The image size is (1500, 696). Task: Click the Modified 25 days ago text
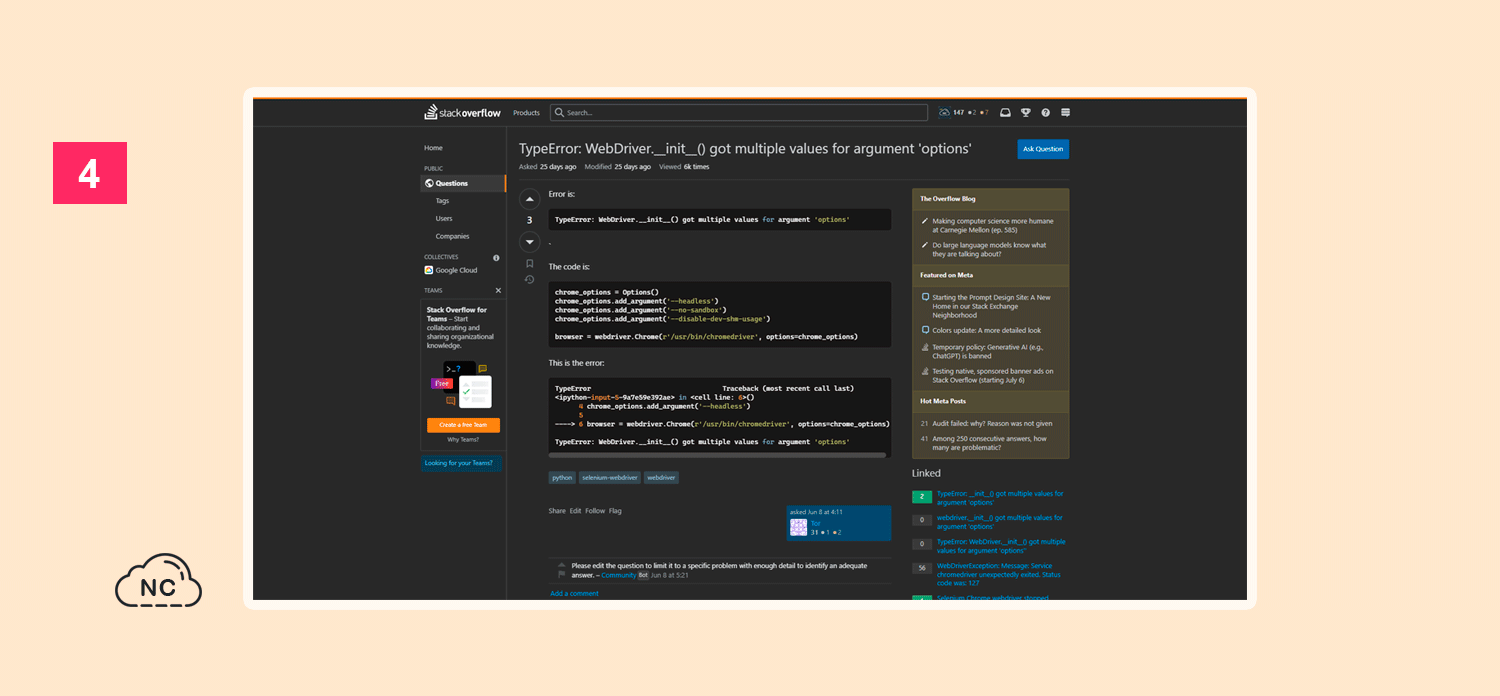617,167
